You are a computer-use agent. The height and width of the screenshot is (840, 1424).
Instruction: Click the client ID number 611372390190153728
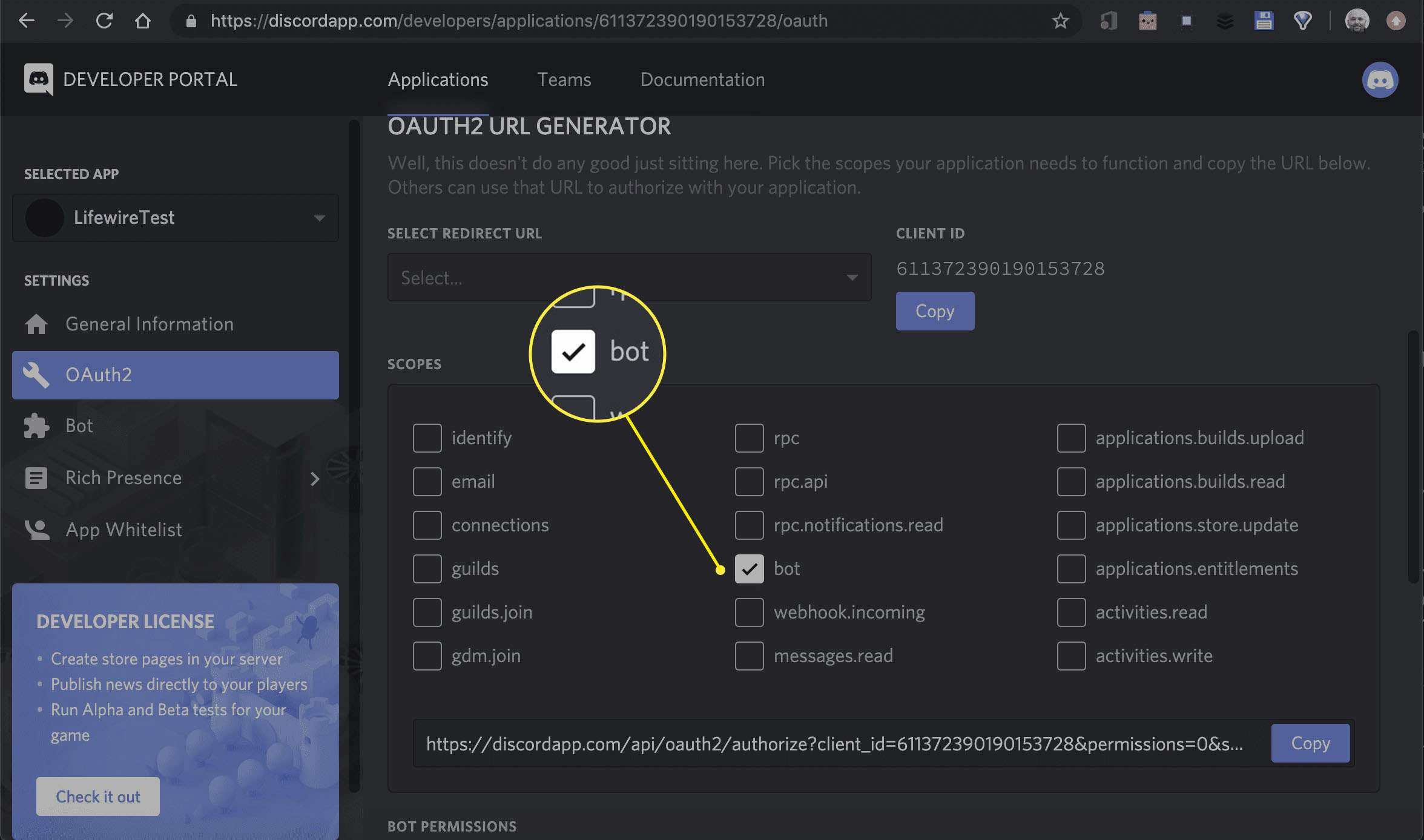click(x=1000, y=269)
